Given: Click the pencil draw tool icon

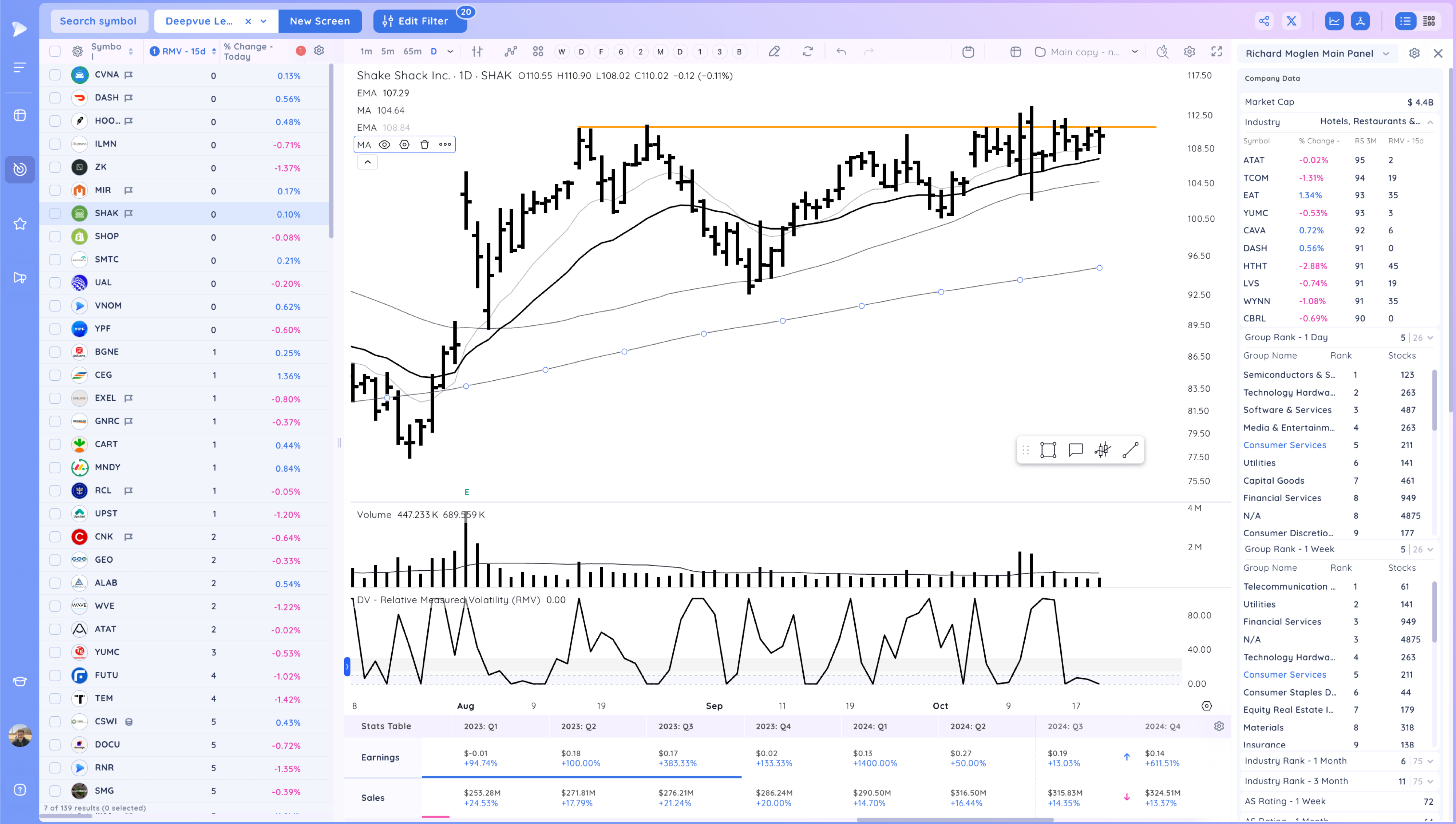Looking at the screenshot, I should [x=773, y=52].
